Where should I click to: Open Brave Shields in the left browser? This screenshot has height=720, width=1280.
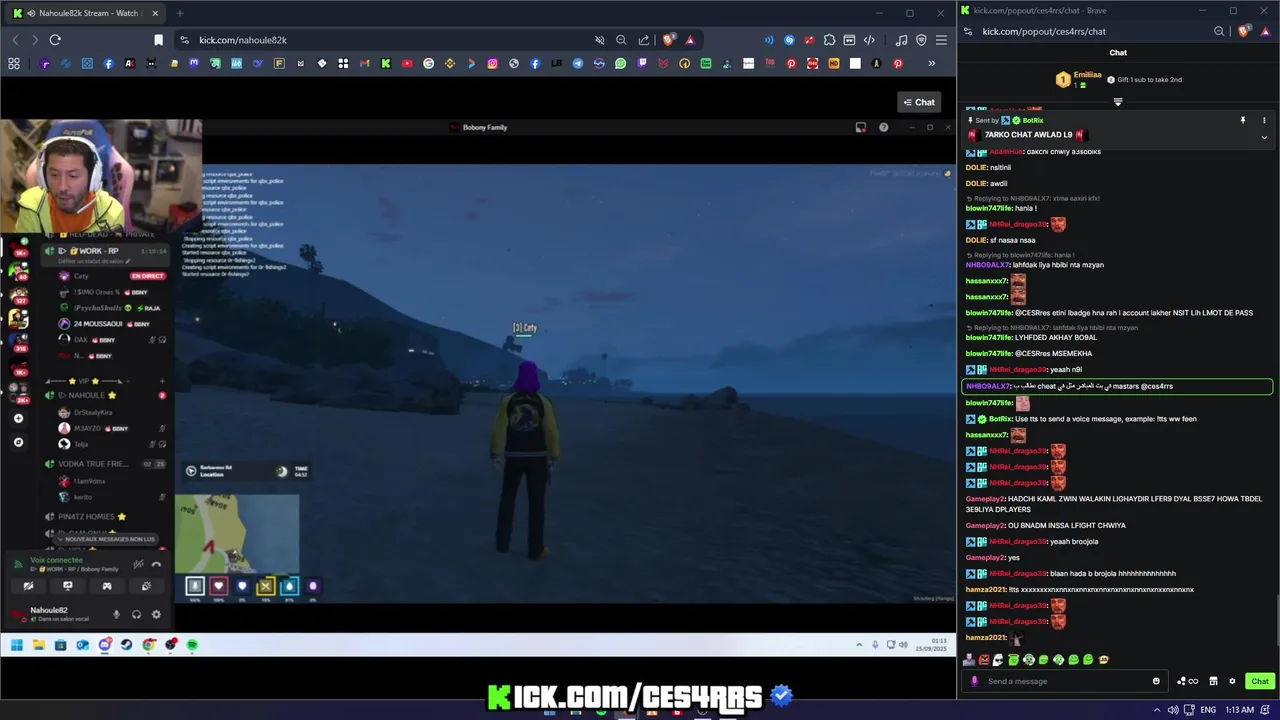(668, 40)
